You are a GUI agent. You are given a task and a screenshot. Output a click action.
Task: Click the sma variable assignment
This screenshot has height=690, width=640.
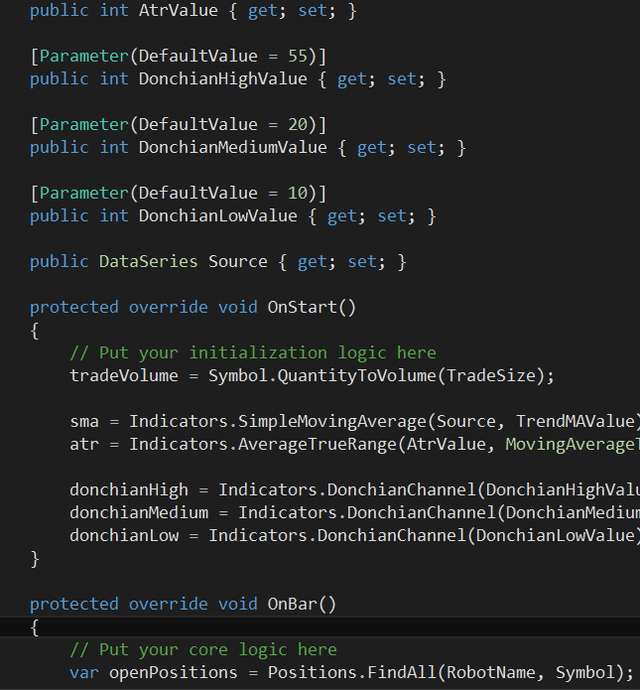coord(84,422)
